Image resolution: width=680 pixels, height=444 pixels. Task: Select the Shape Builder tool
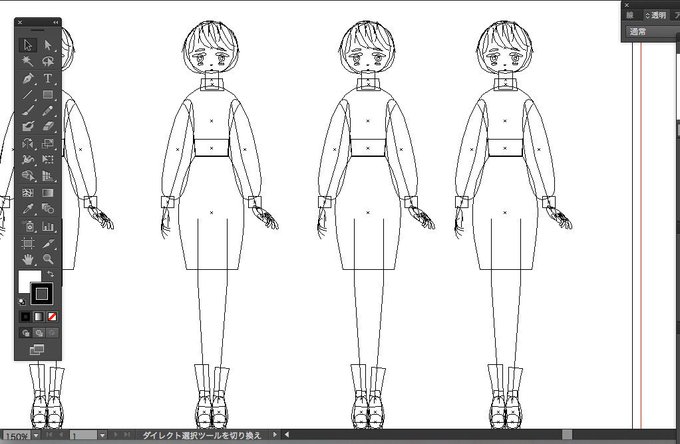tap(28, 176)
